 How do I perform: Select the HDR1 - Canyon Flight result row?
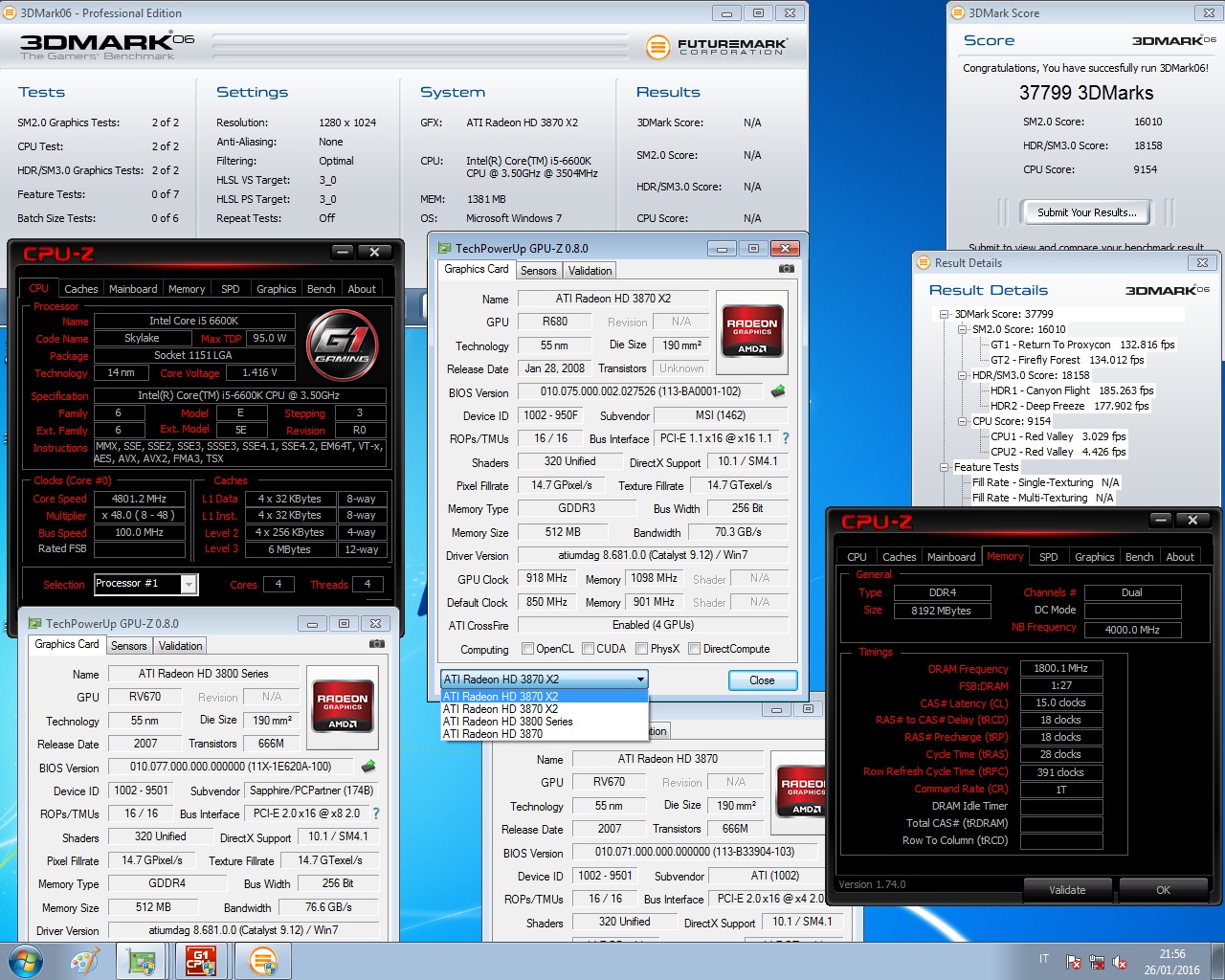coord(1073,390)
